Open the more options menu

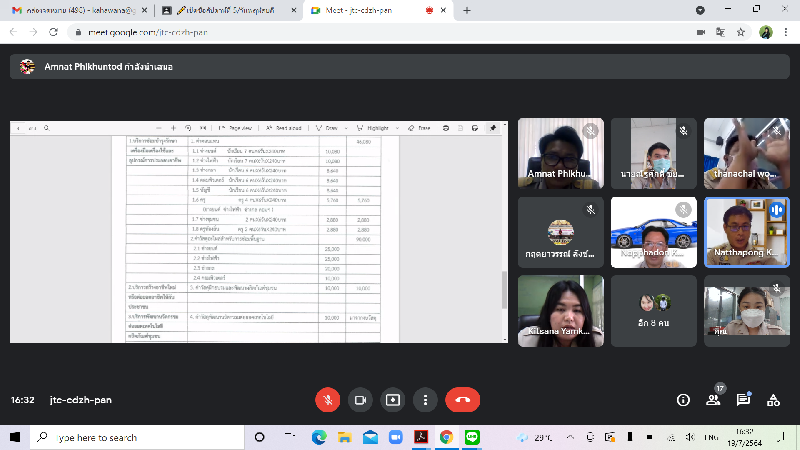point(427,399)
